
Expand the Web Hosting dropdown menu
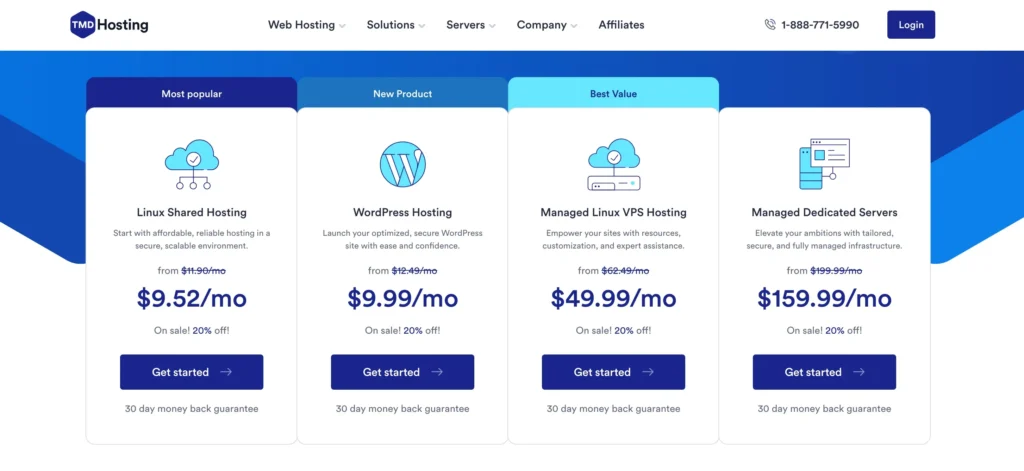click(306, 25)
